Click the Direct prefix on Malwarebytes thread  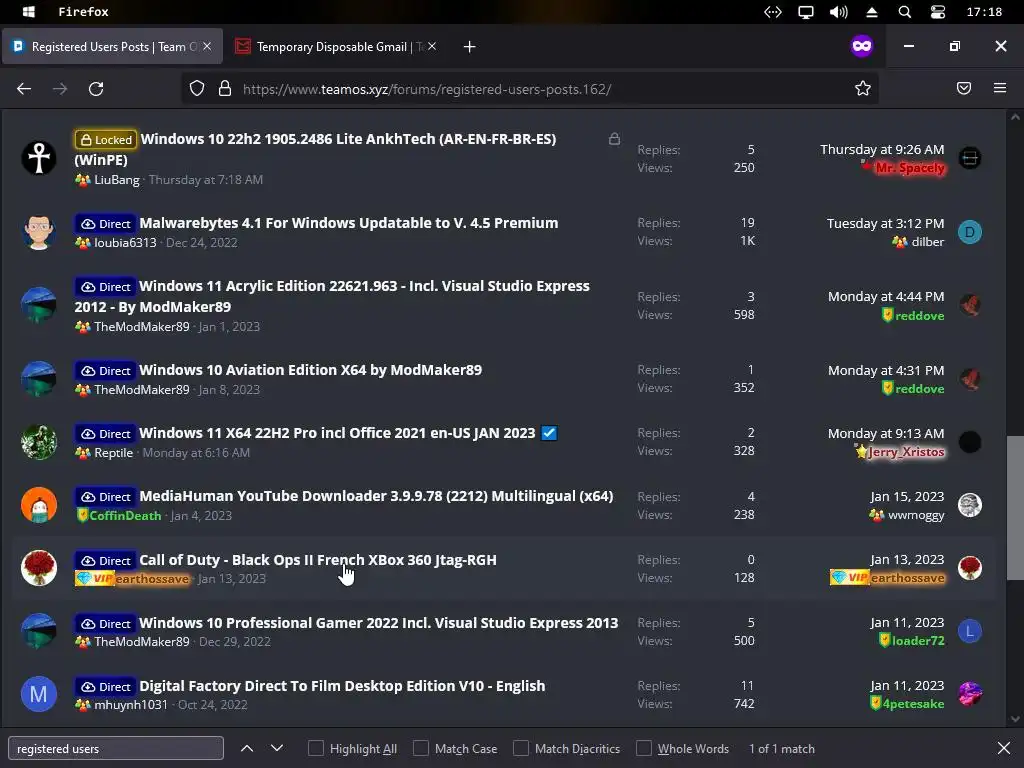point(105,223)
